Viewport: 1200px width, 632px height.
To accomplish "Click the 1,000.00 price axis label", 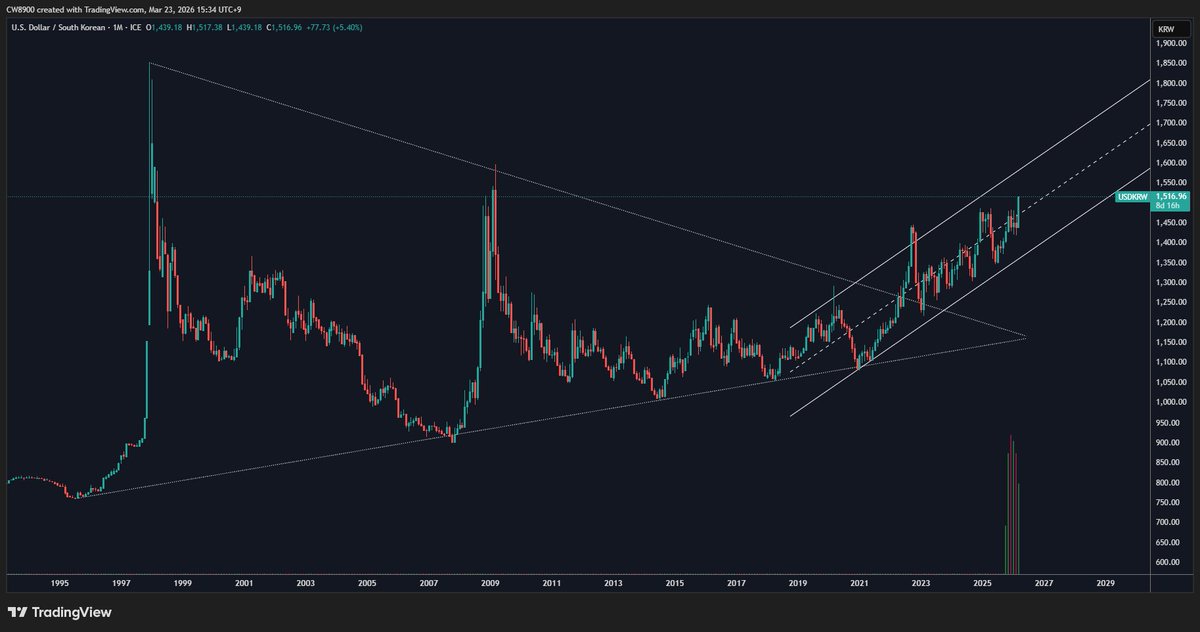I will (x=1170, y=402).
